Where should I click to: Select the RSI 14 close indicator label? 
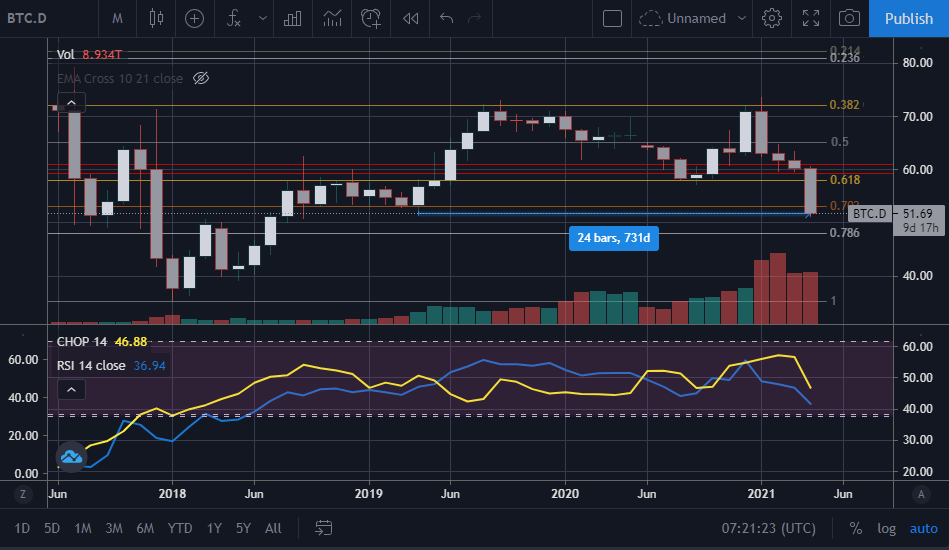pyautogui.click(x=91, y=365)
